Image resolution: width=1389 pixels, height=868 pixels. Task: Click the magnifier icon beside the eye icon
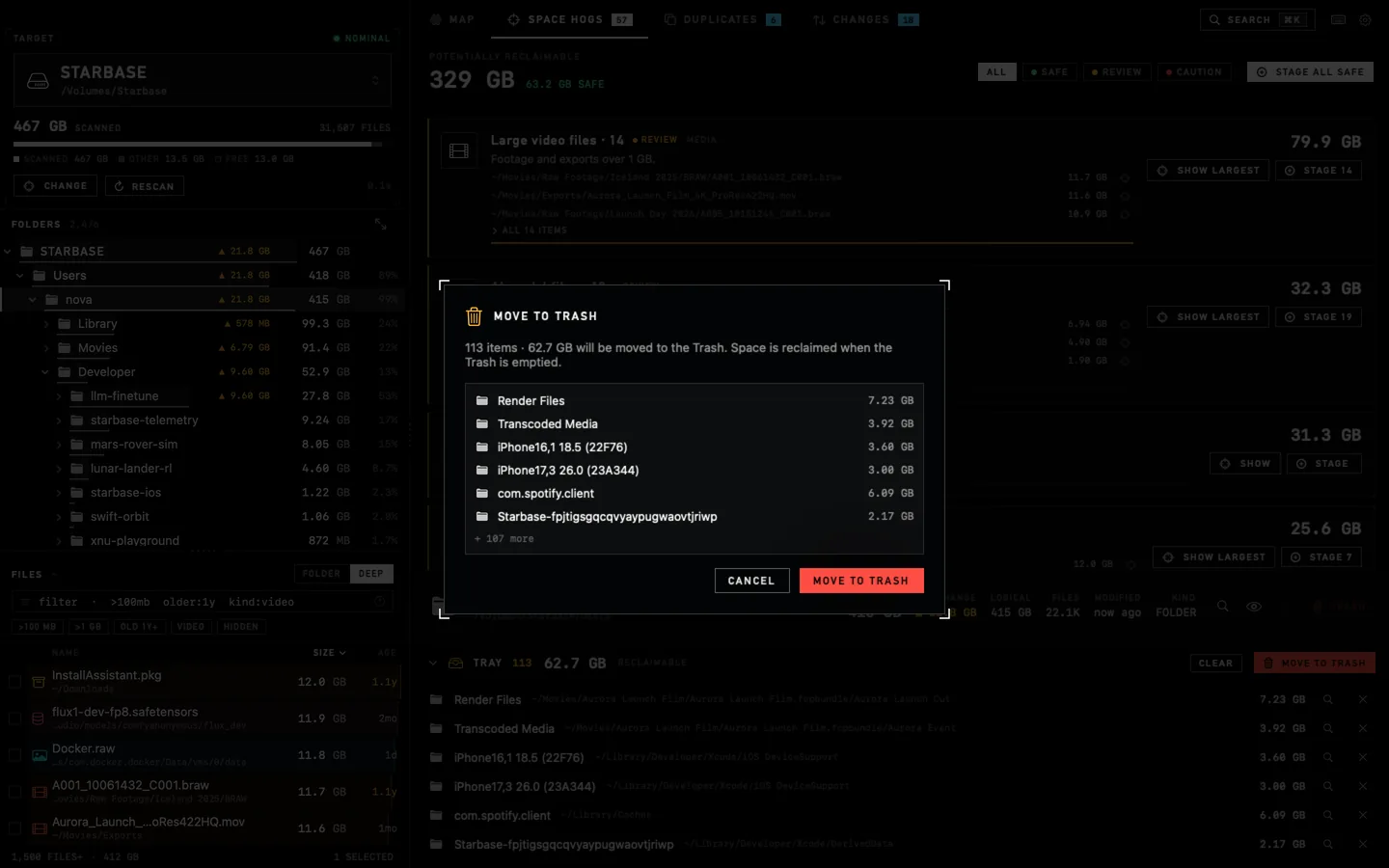(1223, 607)
